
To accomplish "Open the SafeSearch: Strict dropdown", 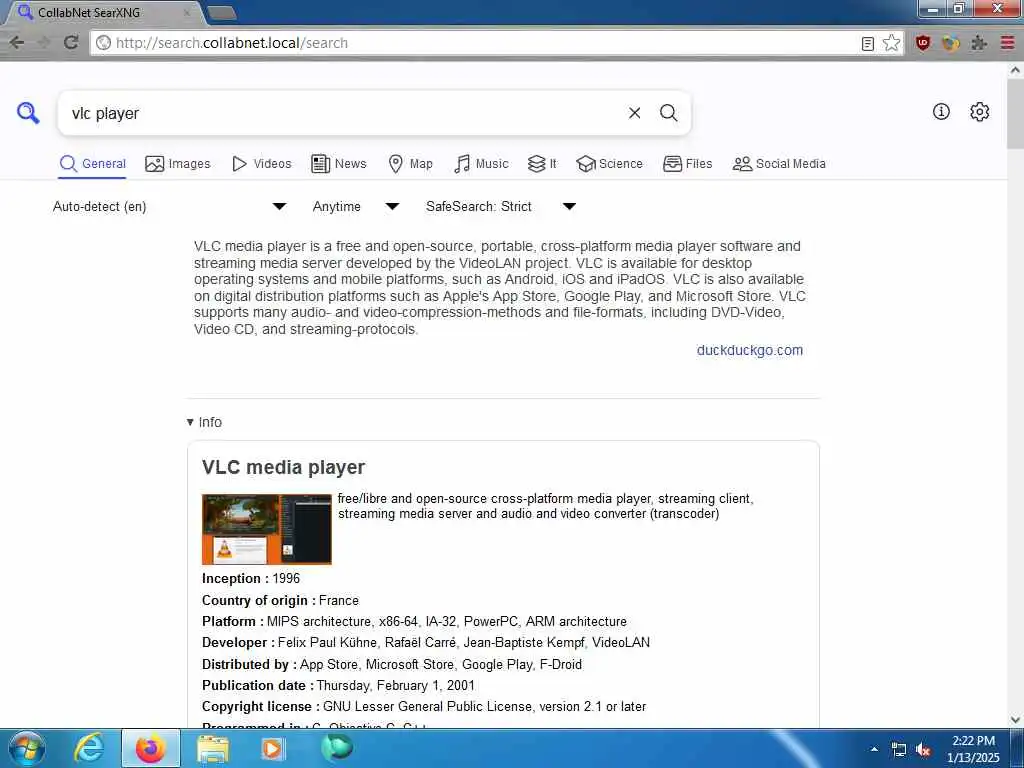I will point(501,206).
